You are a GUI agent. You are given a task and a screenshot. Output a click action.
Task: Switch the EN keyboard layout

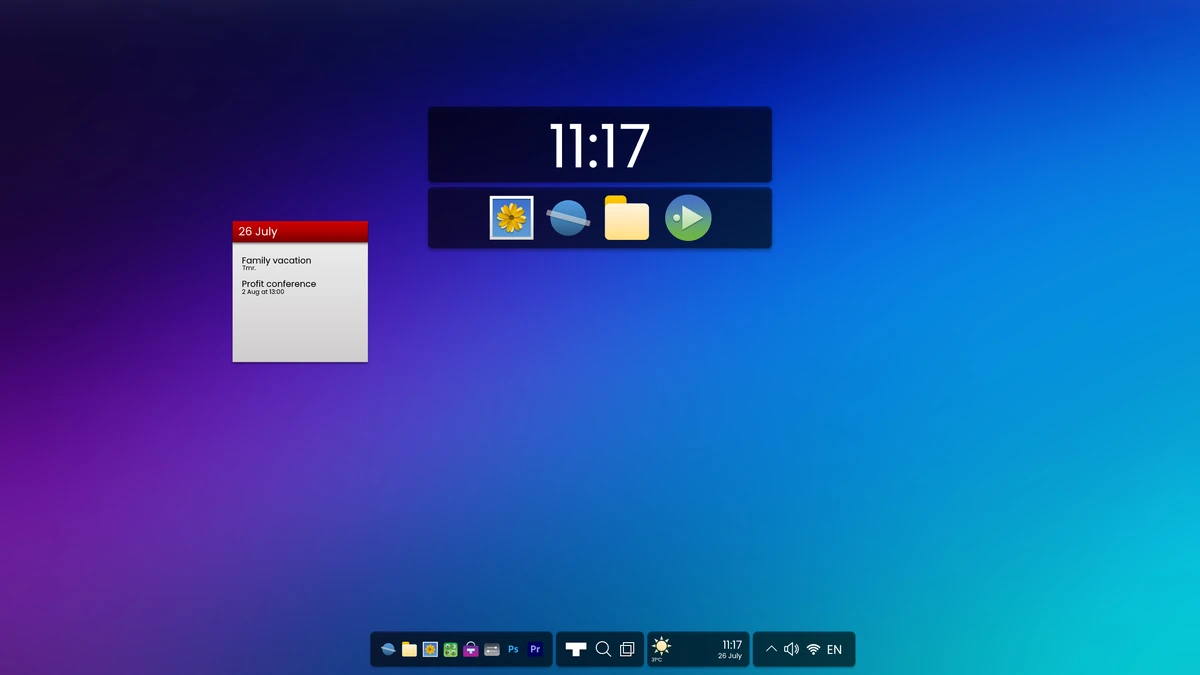click(x=835, y=649)
